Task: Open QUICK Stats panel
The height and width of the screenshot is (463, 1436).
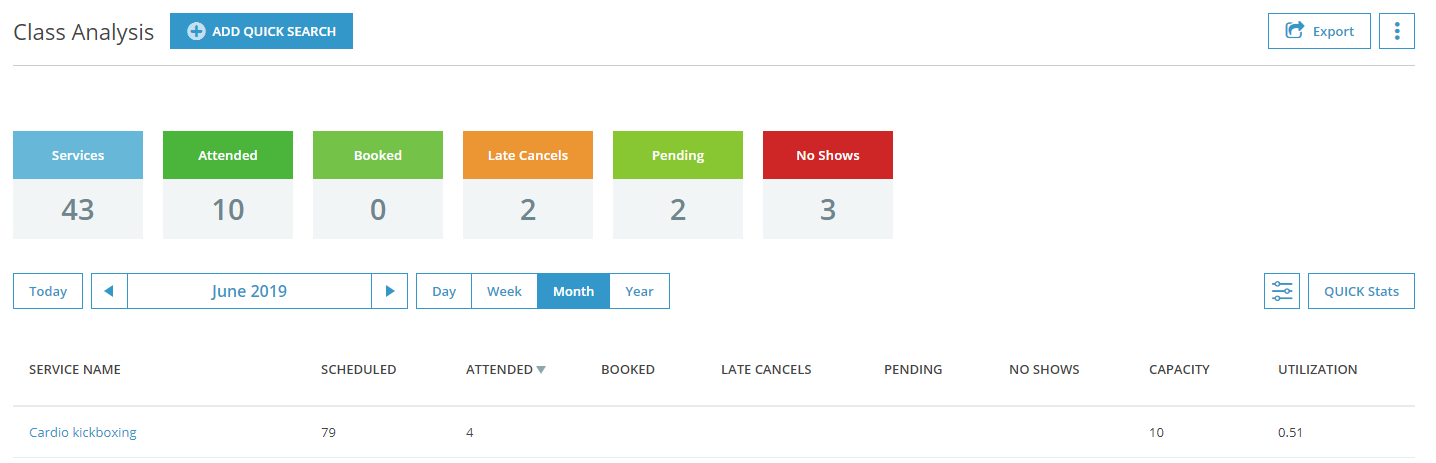Action: point(1361,291)
